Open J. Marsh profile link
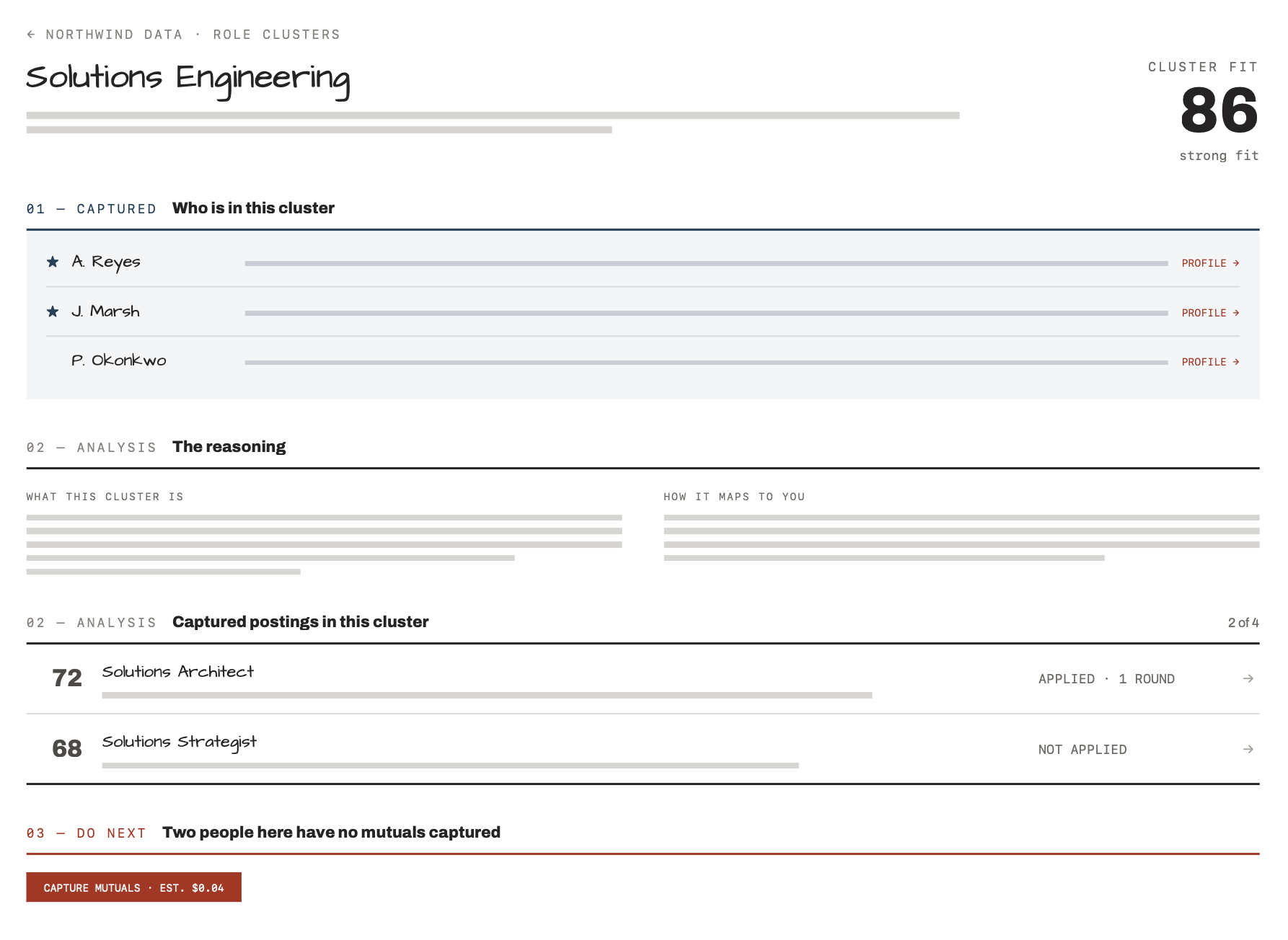This screenshot has width=1288, height=940. (x=1210, y=313)
